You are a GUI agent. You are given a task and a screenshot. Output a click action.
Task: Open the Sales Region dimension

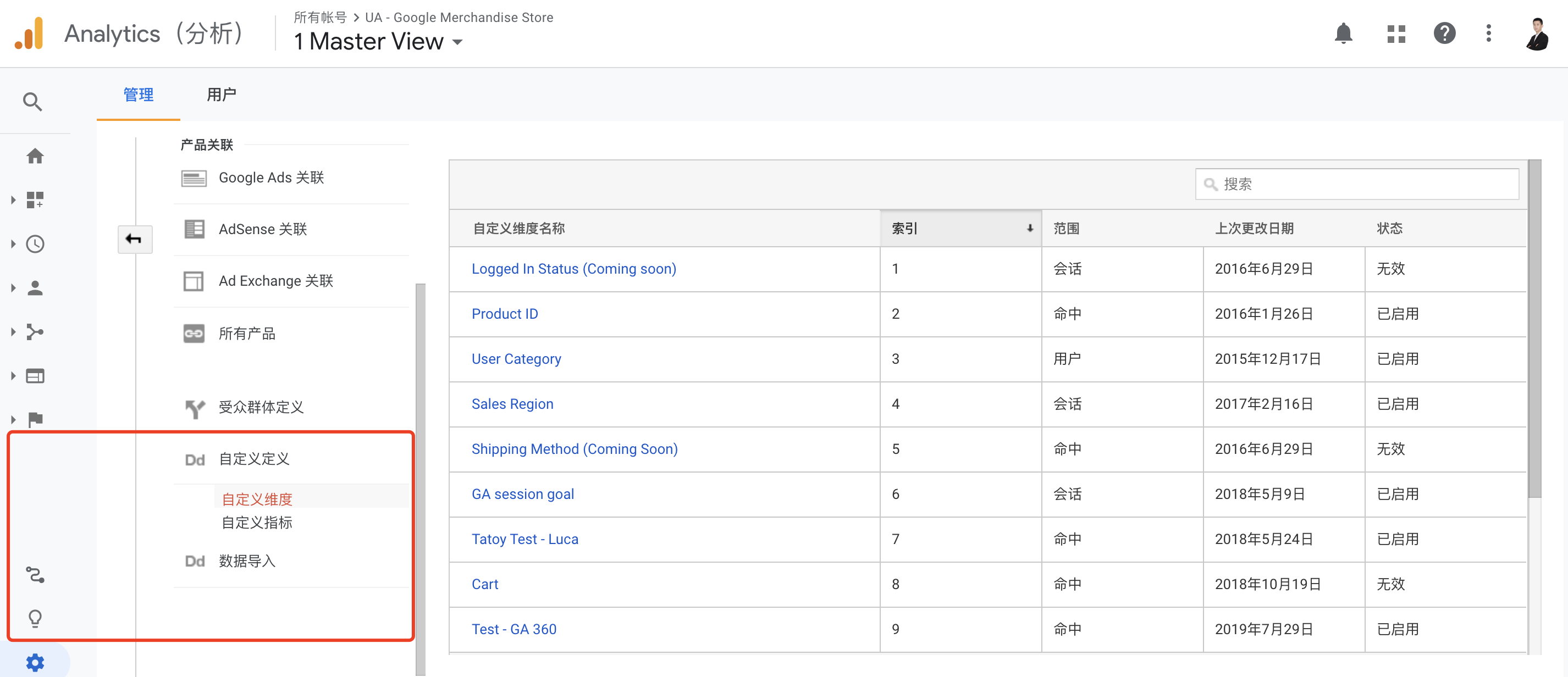point(512,404)
